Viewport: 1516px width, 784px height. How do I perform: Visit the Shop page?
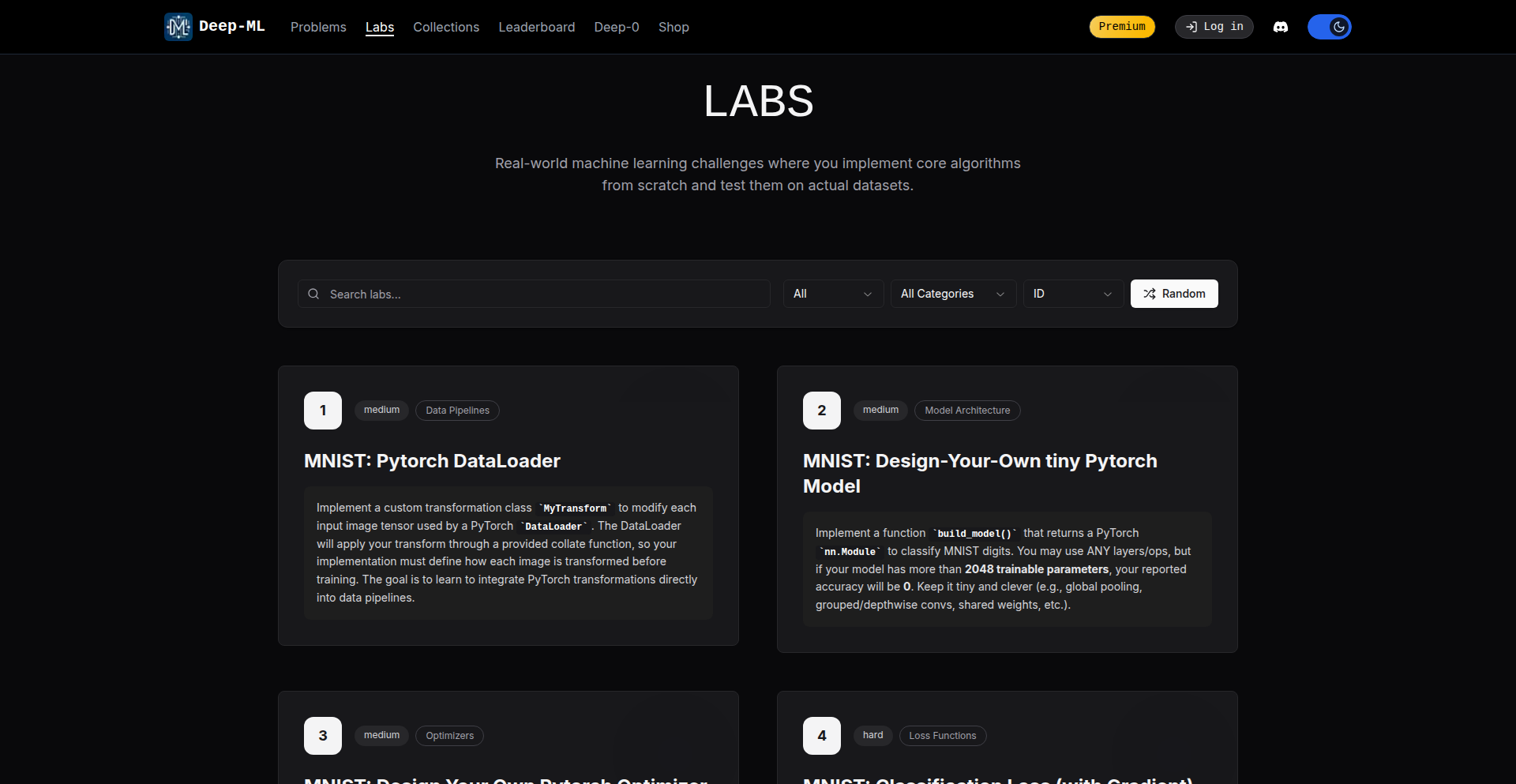tap(674, 27)
